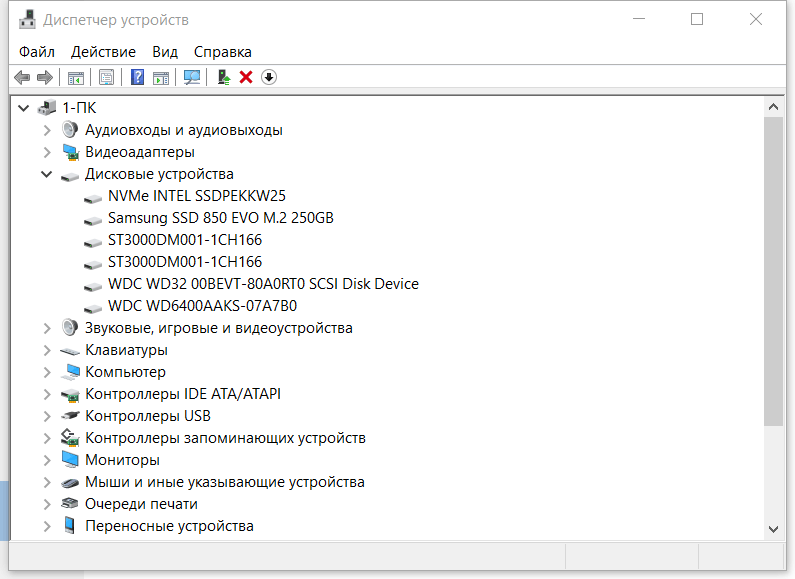Viewport: 795px width, 579px height.
Task: Click the Видеоадаптеры category icon
Action: click(70, 152)
